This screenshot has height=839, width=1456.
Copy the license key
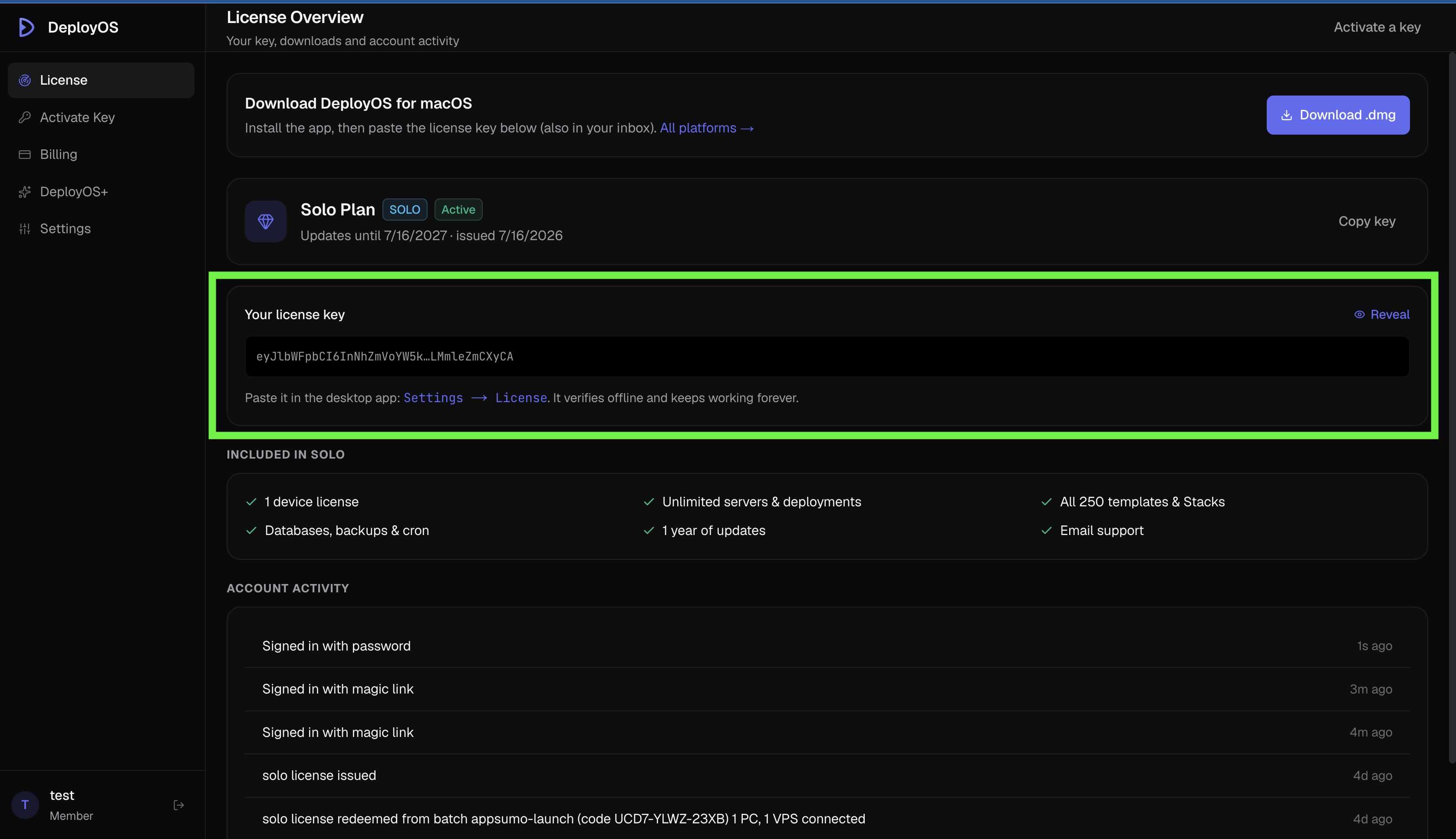(1366, 221)
